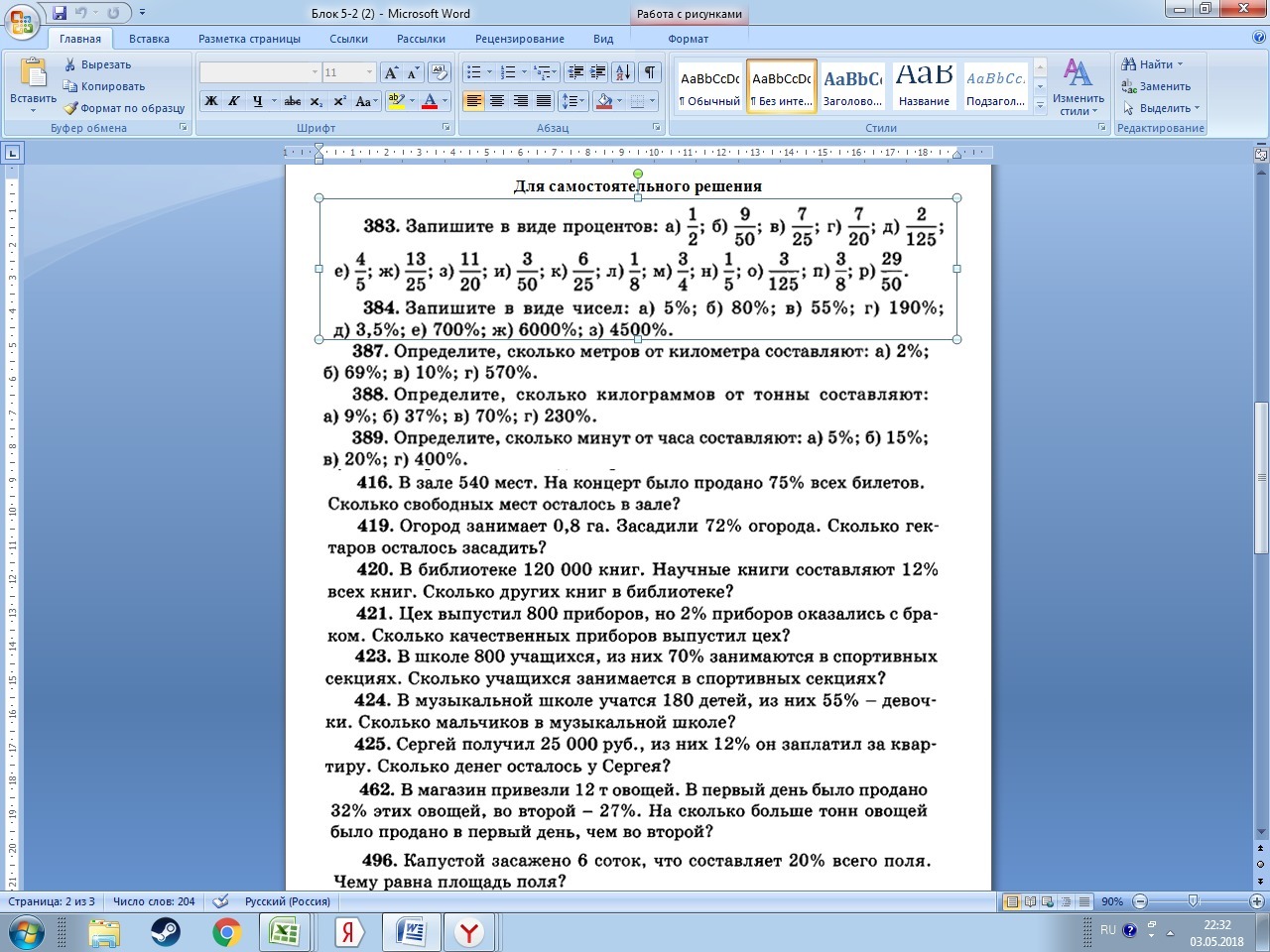
Task: Open Customize Quick Access Toolbar arrow
Action: [142, 13]
